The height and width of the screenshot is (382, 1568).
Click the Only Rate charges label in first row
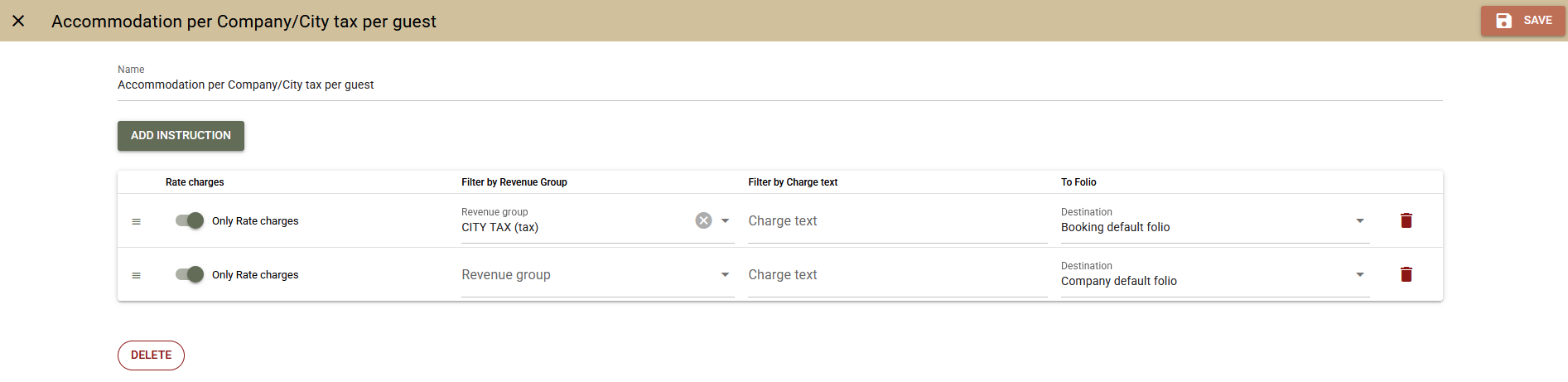[x=255, y=221]
